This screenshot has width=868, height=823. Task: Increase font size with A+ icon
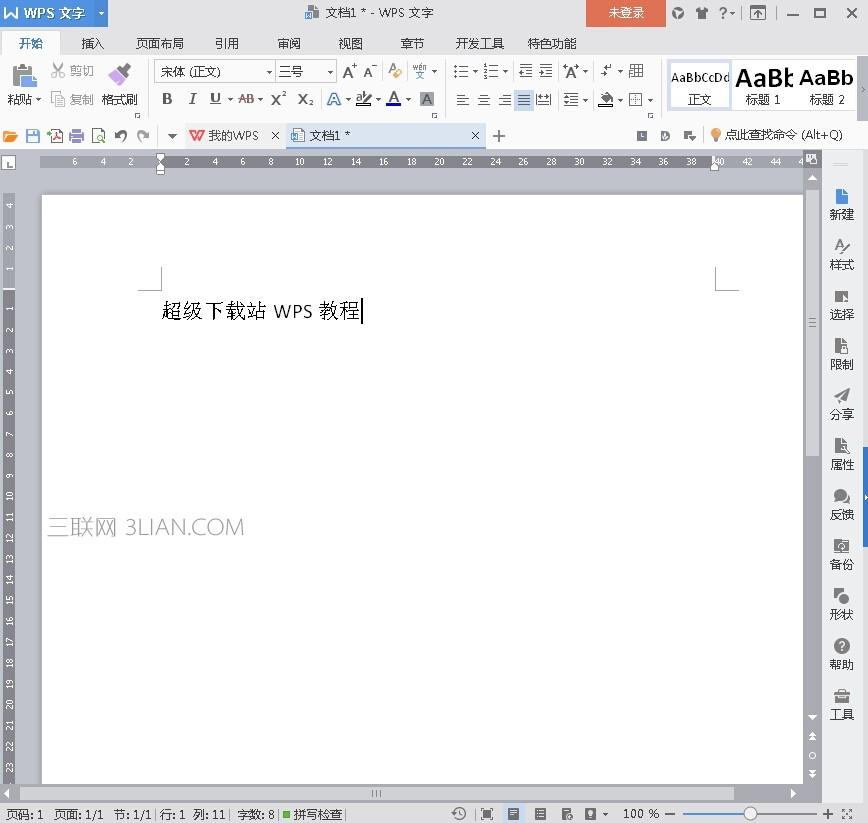coord(349,71)
